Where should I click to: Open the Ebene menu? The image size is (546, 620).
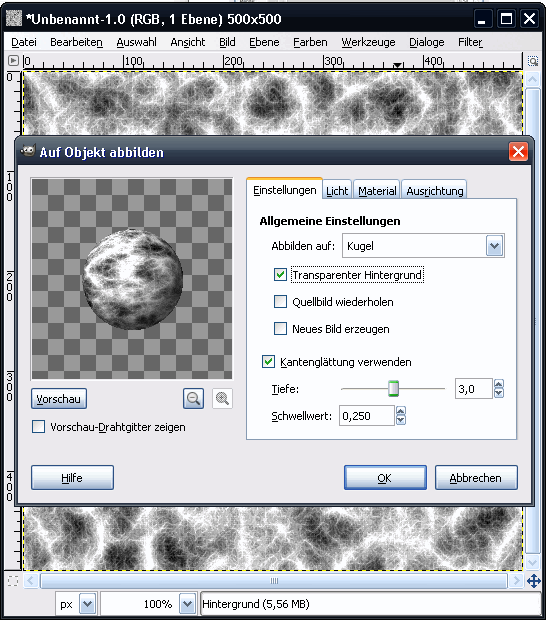click(x=264, y=42)
